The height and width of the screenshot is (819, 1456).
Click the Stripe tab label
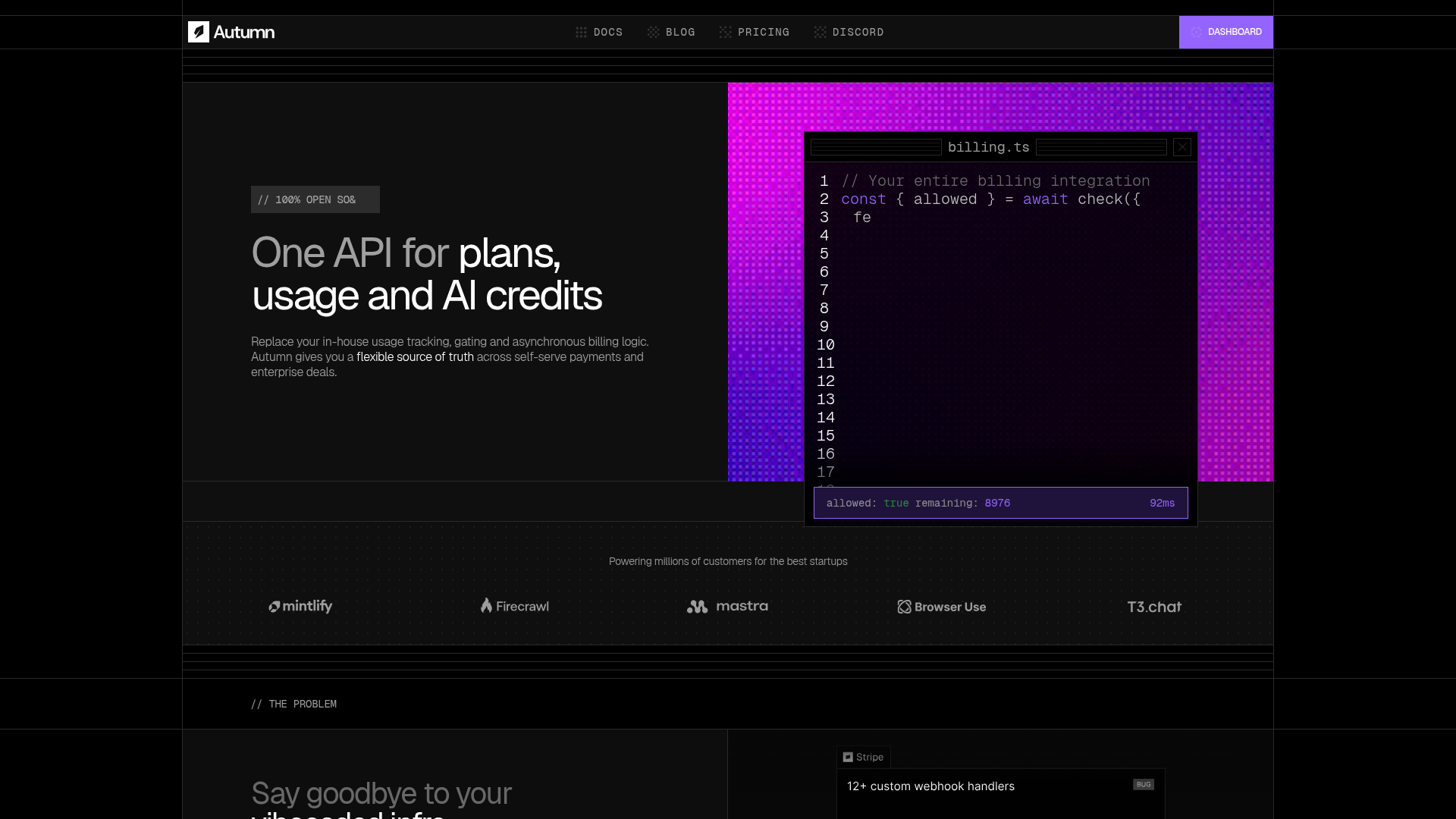click(870, 757)
